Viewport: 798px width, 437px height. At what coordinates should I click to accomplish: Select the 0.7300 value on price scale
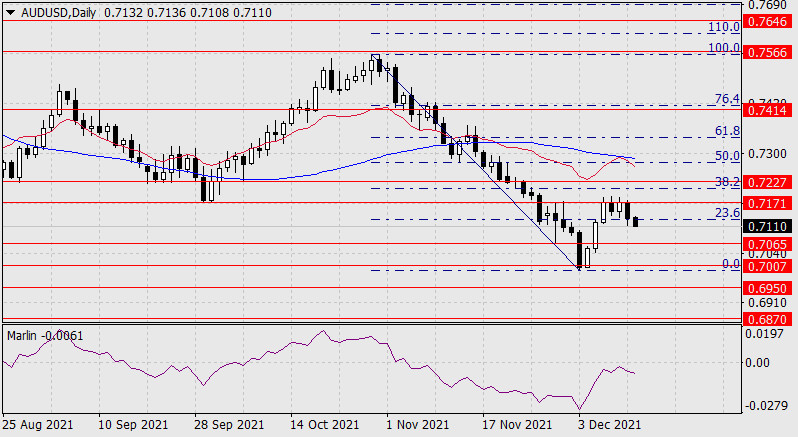tap(767, 154)
